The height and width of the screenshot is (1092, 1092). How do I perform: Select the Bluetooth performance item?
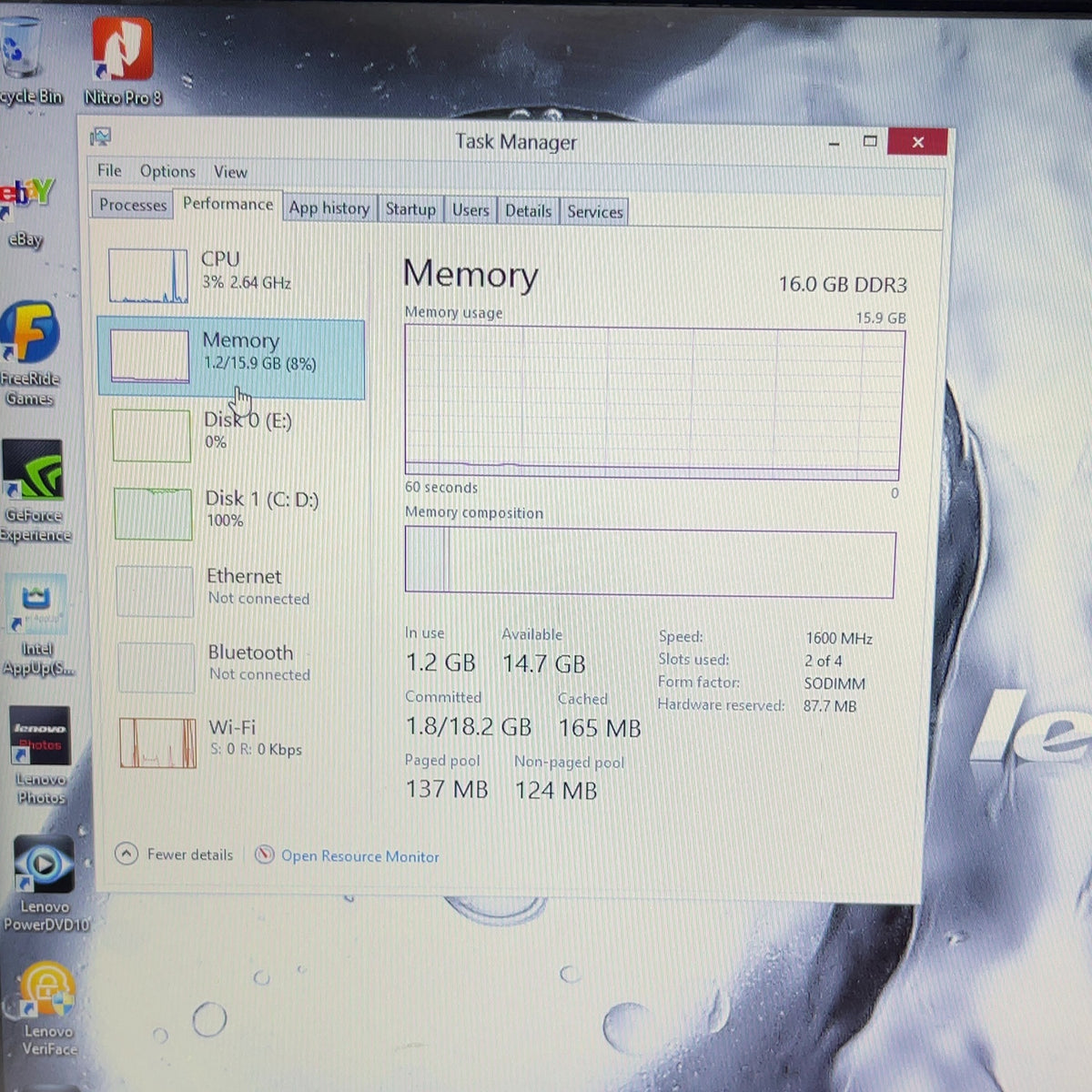(233, 666)
